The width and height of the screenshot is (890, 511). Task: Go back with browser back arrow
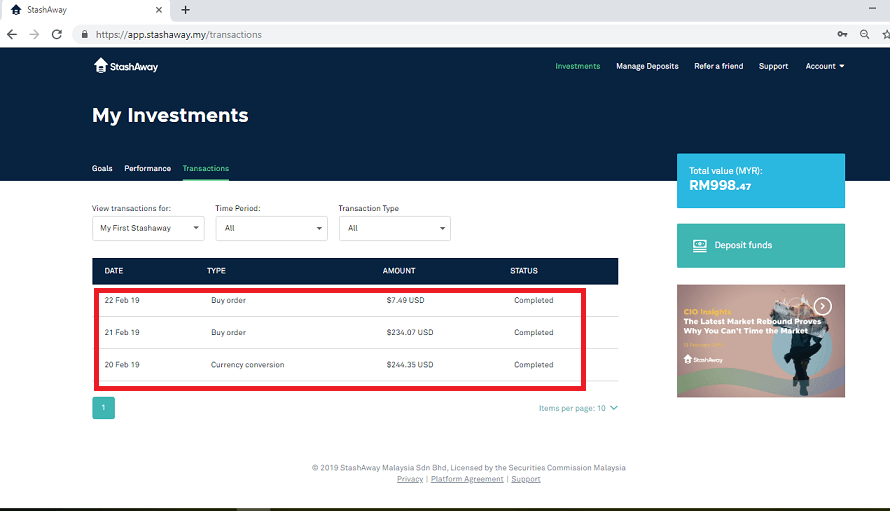[12, 35]
